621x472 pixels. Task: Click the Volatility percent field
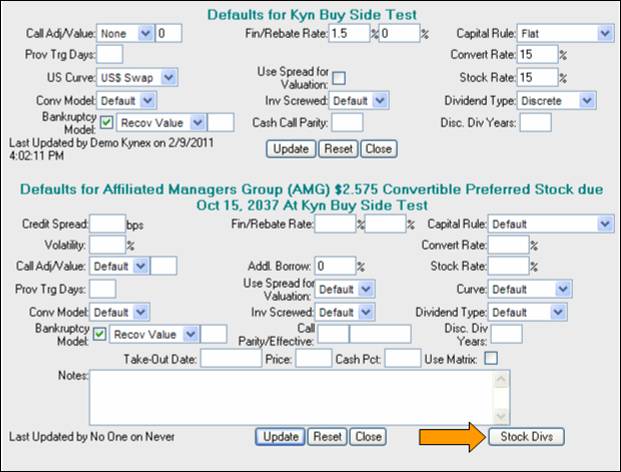coord(108,245)
